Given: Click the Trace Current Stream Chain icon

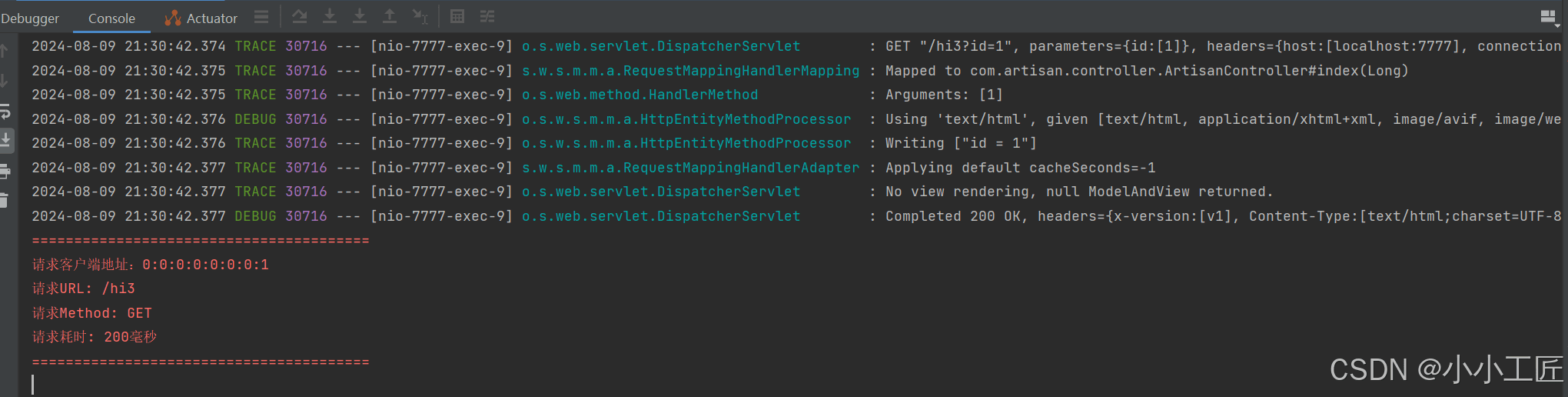Looking at the screenshot, I should [x=487, y=16].
